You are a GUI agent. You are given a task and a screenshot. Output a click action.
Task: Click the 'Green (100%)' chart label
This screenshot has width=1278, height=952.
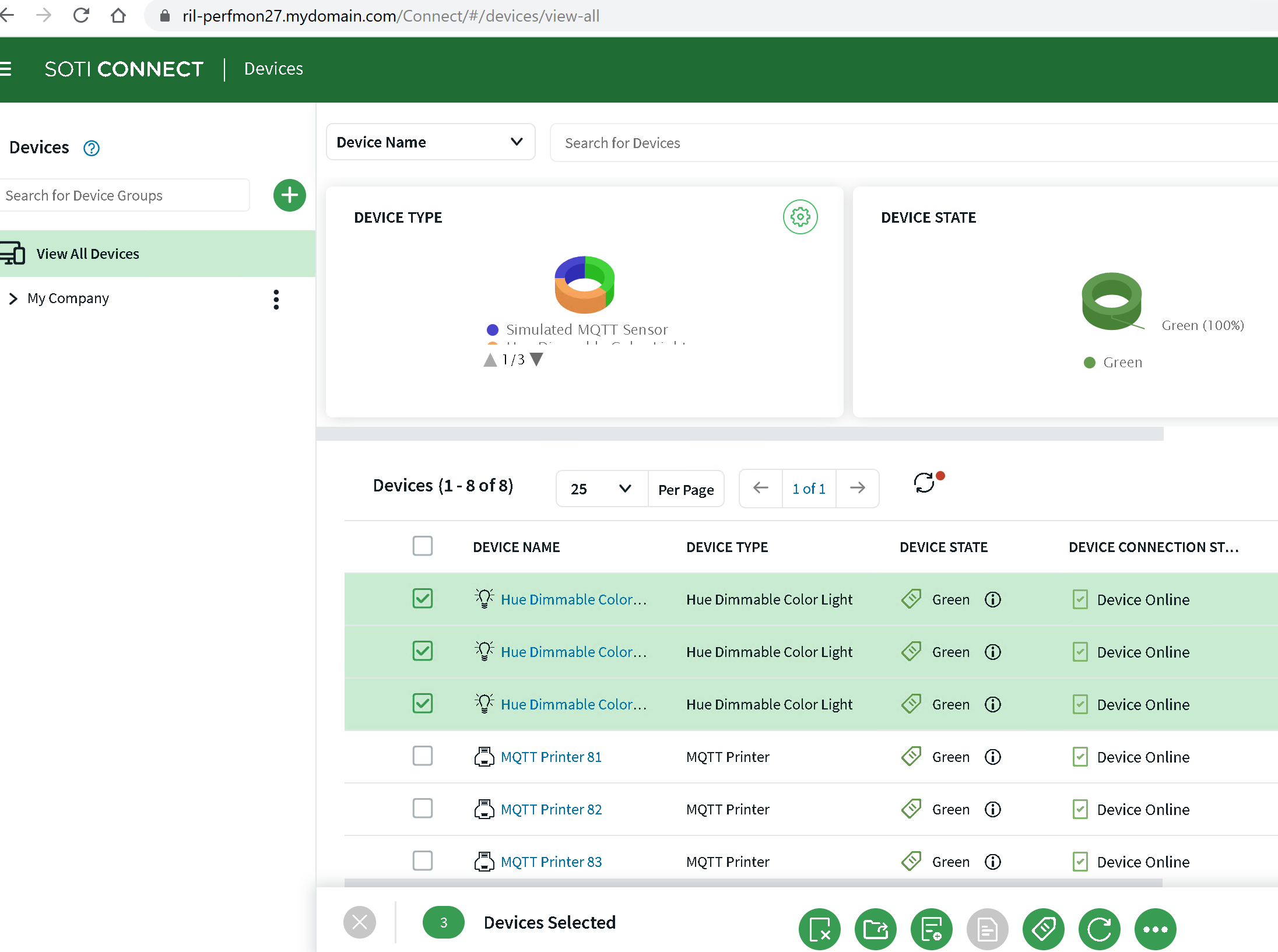tap(1203, 325)
